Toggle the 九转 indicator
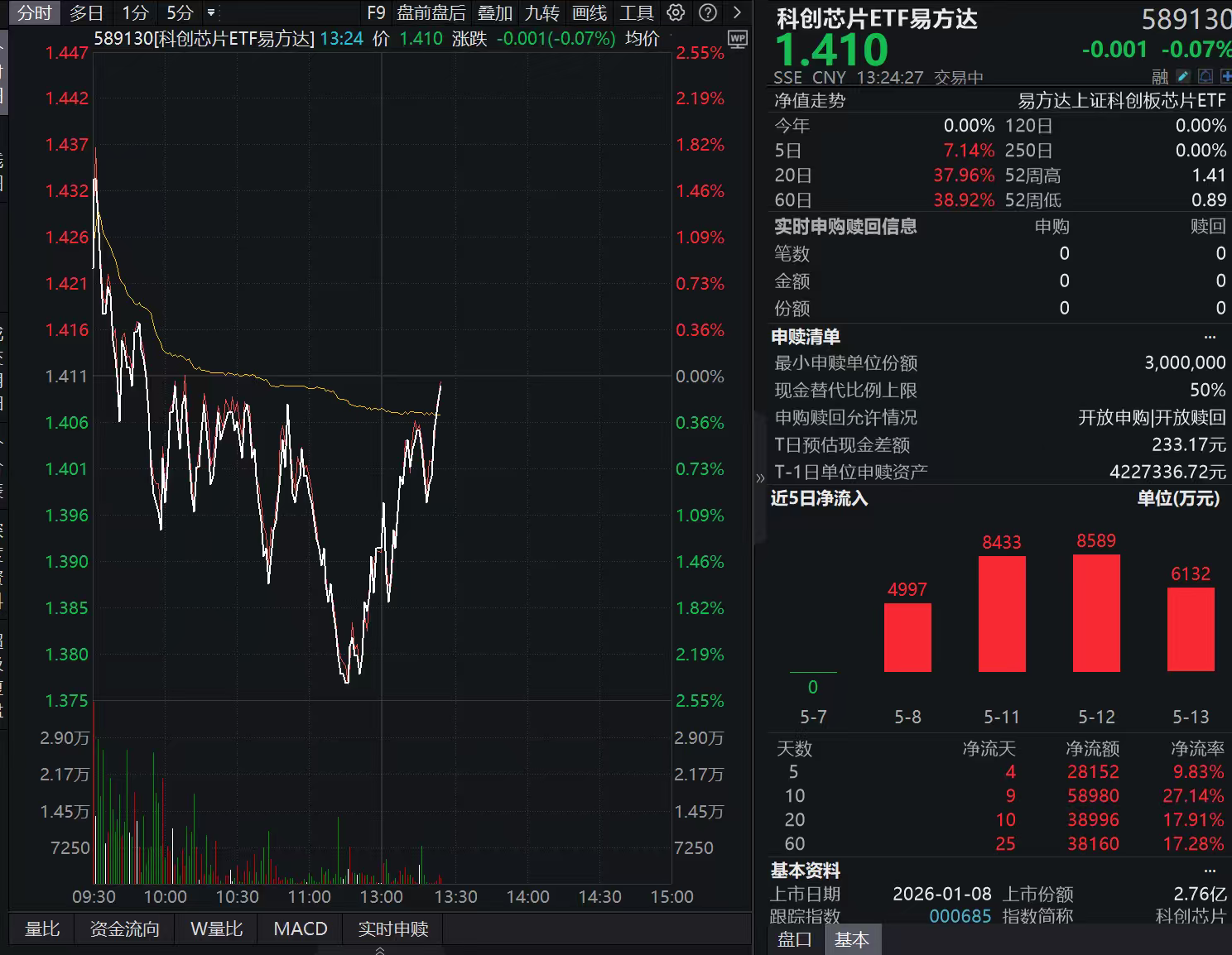Screen dimensions: 1232x955 (542, 13)
